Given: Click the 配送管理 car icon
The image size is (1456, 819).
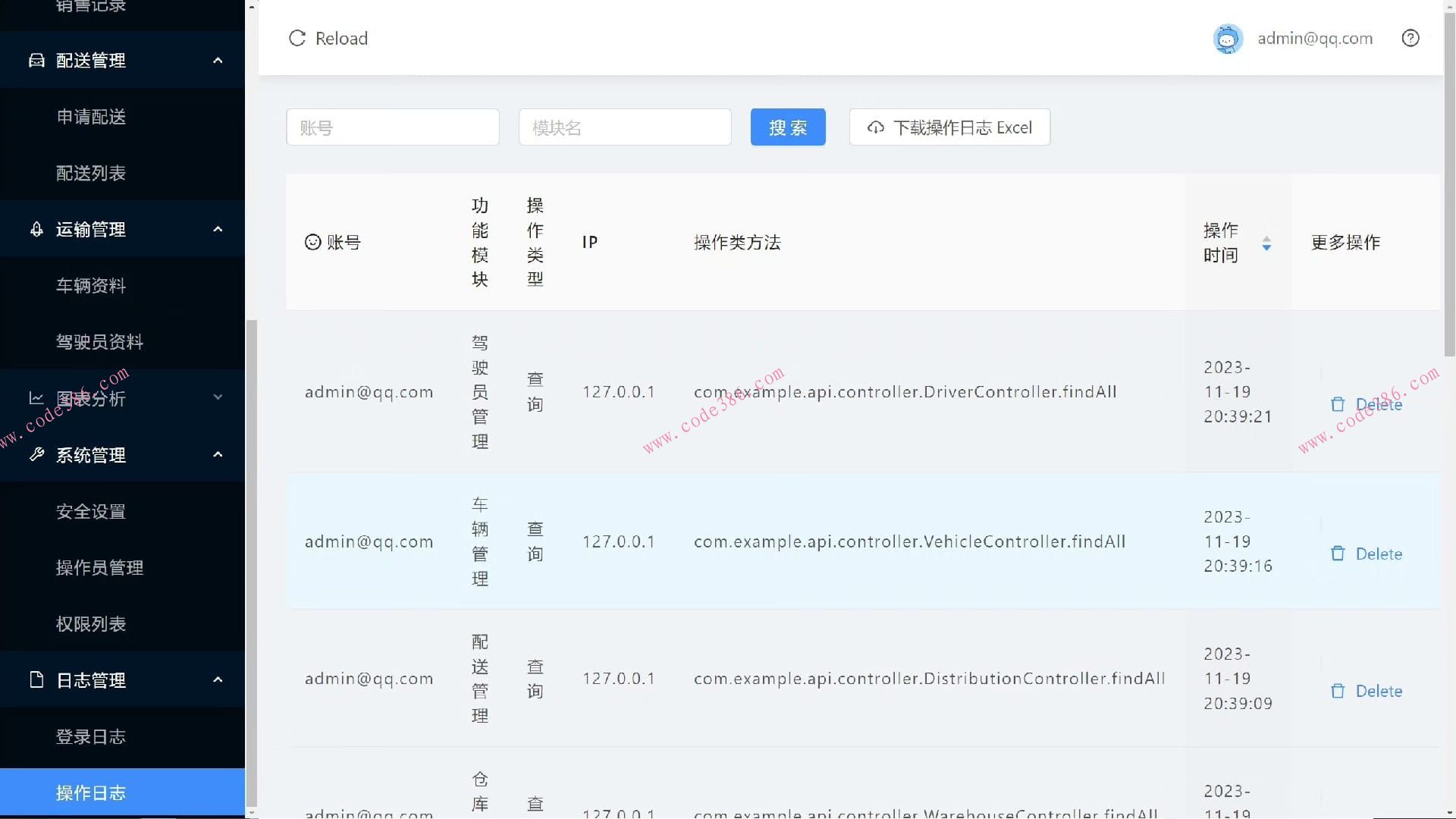Looking at the screenshot, I should [36, 61].
